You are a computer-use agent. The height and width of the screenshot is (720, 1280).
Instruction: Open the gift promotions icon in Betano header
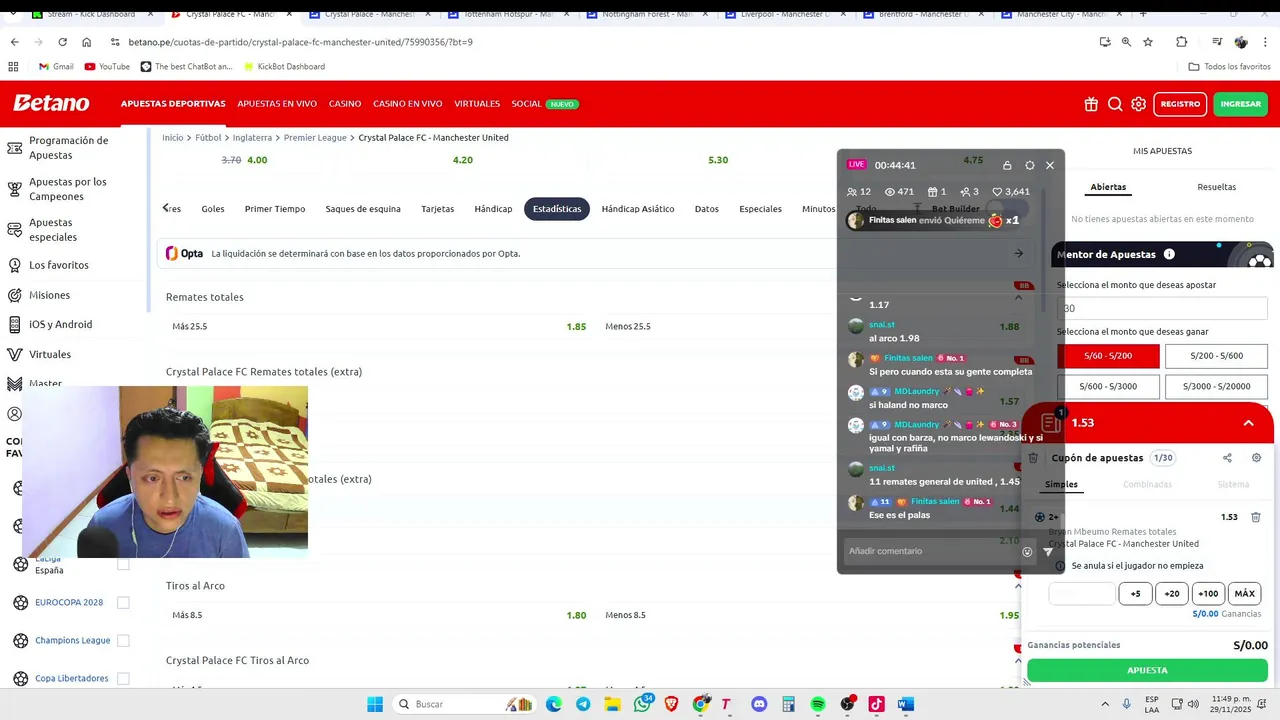click(x=1091, y=104)
